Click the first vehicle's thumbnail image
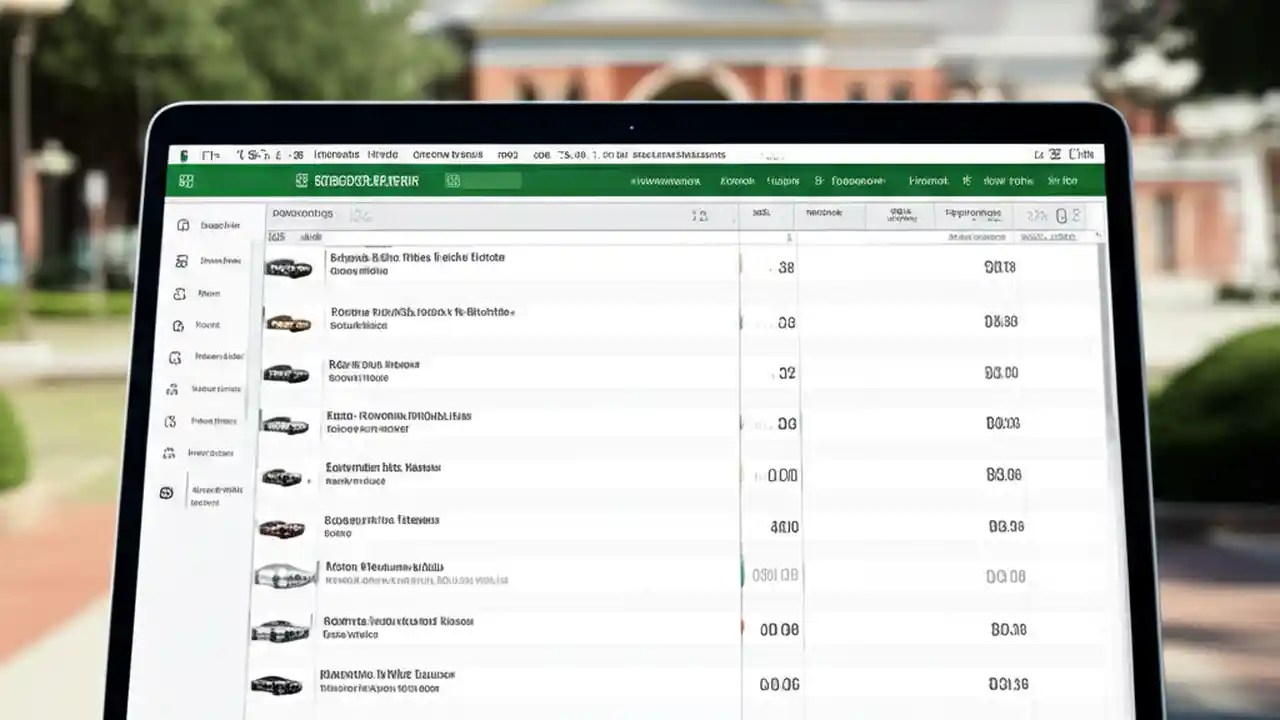Viewport: 1280px width, 720px height. 288,267
